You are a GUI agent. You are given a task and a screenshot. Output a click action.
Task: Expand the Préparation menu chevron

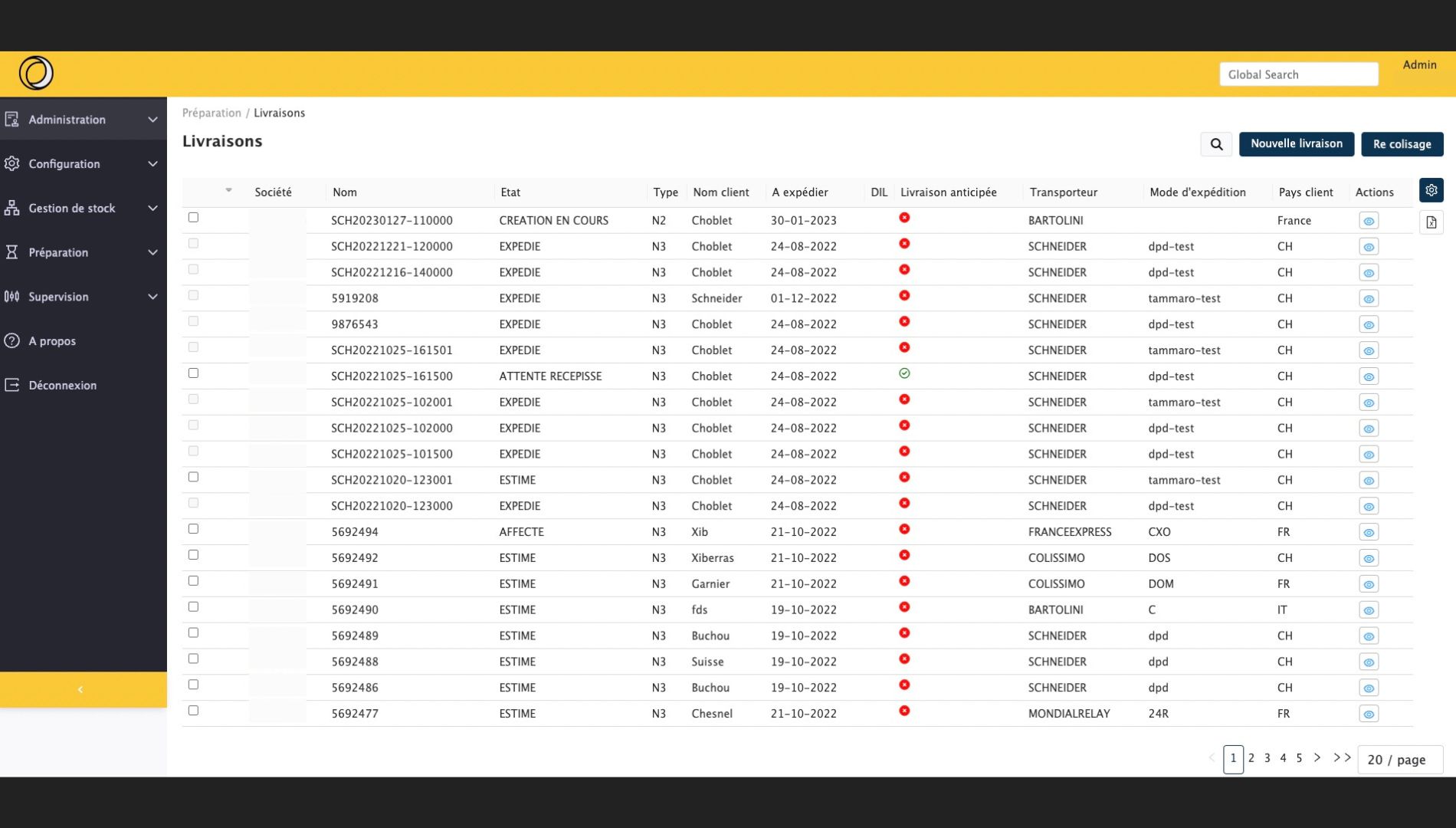click(152, 252)
